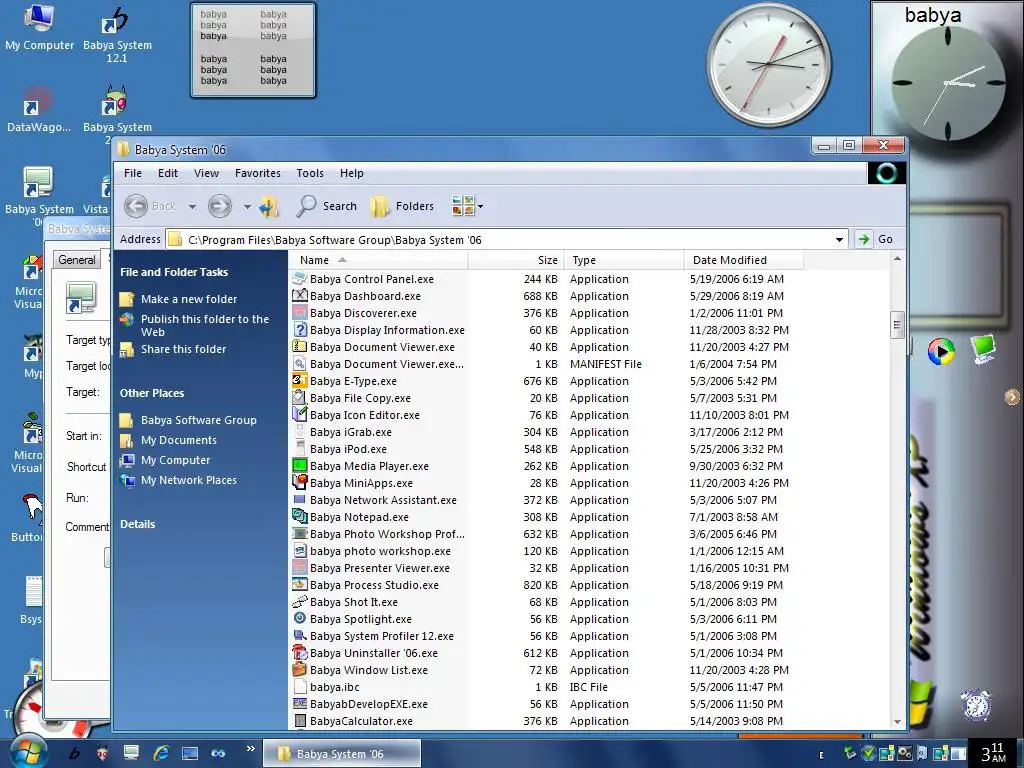Open the Search toolbar button
This screenshot has height=768, width=1024.
pos(326,206)
